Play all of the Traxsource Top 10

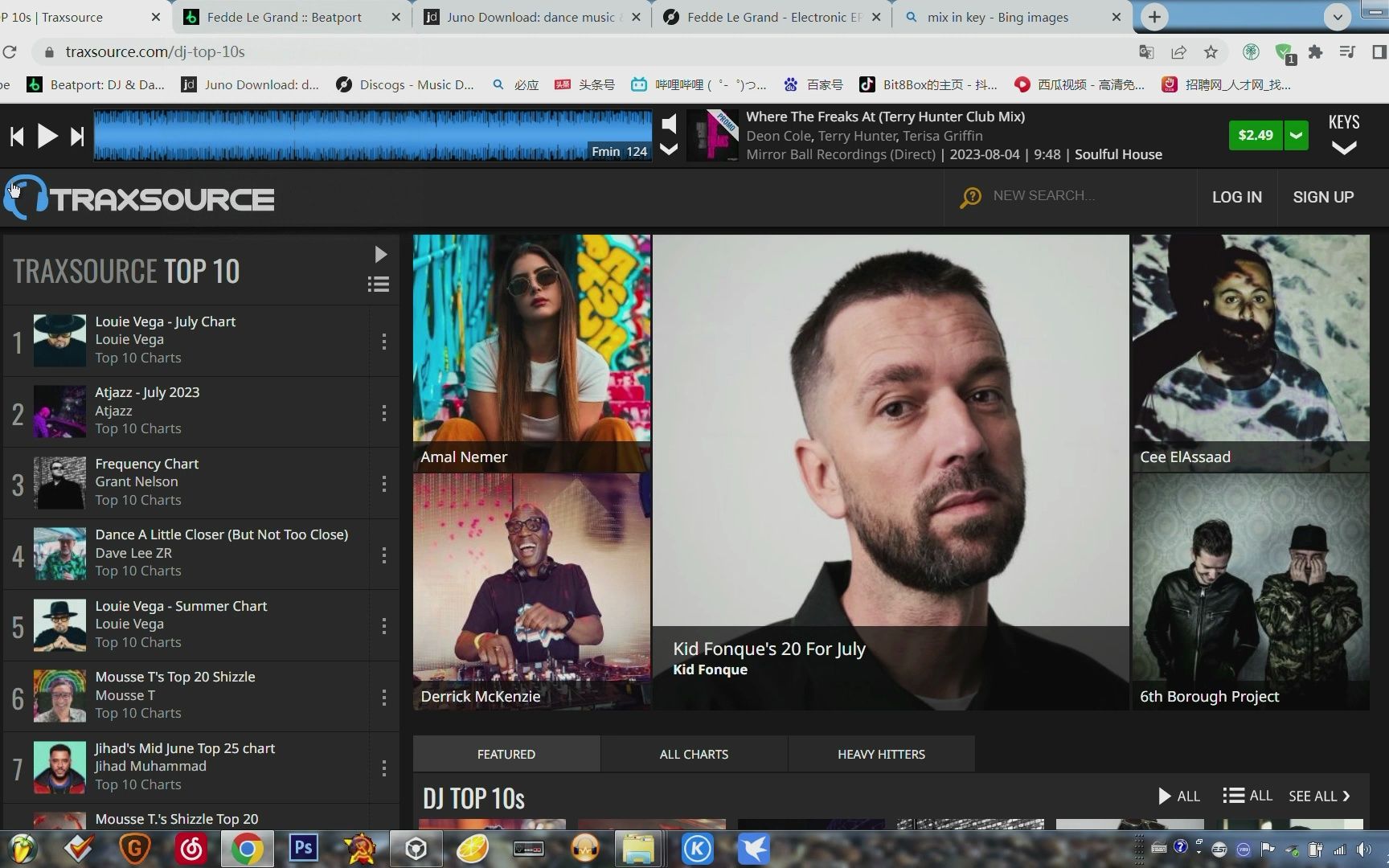pyautogui.click(x=380, y=255)
